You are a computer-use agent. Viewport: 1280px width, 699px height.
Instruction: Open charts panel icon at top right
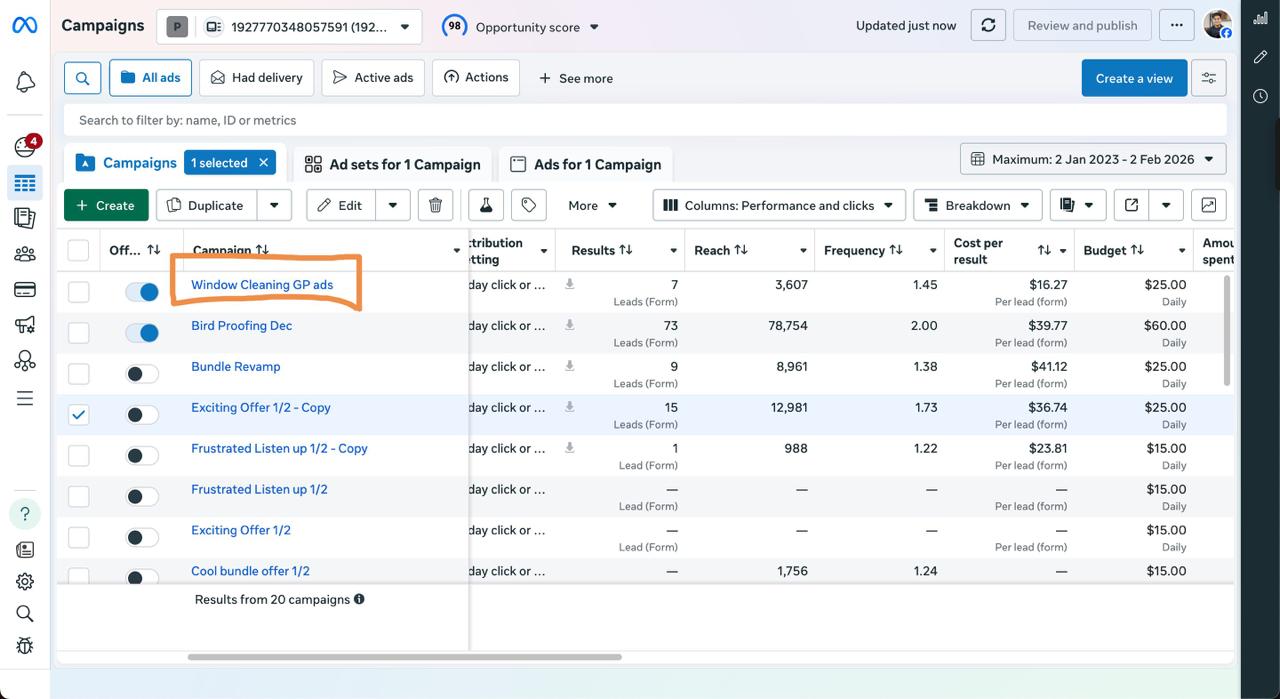pyautogui.click(x=1260, y=19)
